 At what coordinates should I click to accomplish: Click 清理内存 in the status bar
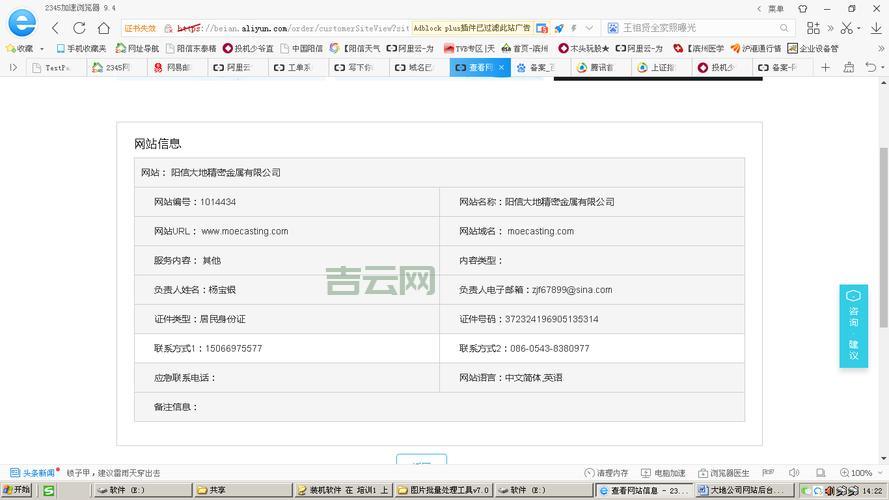[x=606, y=473]
